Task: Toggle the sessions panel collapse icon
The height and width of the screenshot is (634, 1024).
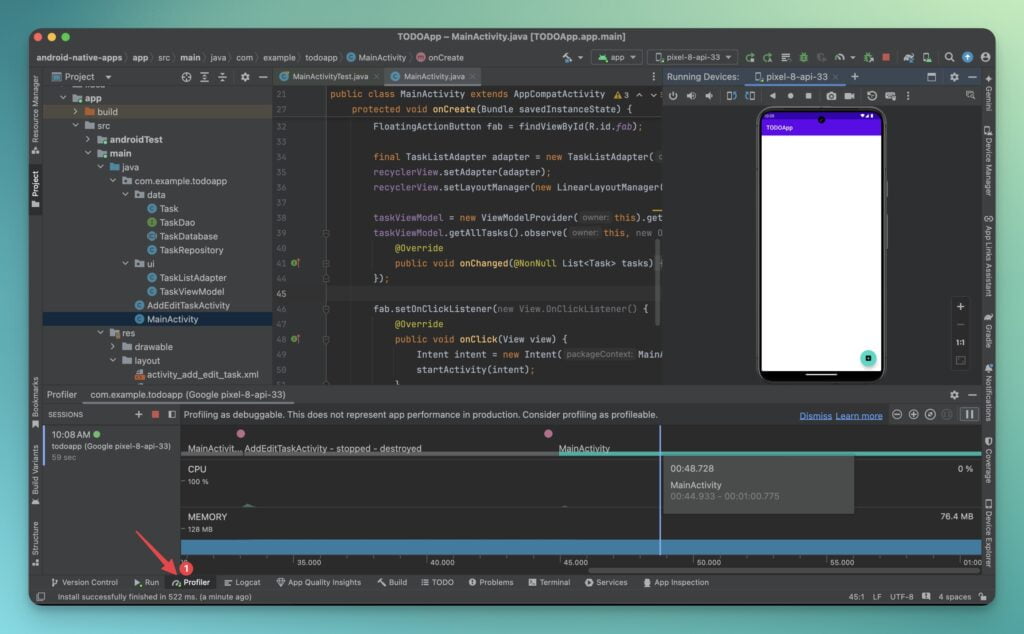Action: [172, 414]
